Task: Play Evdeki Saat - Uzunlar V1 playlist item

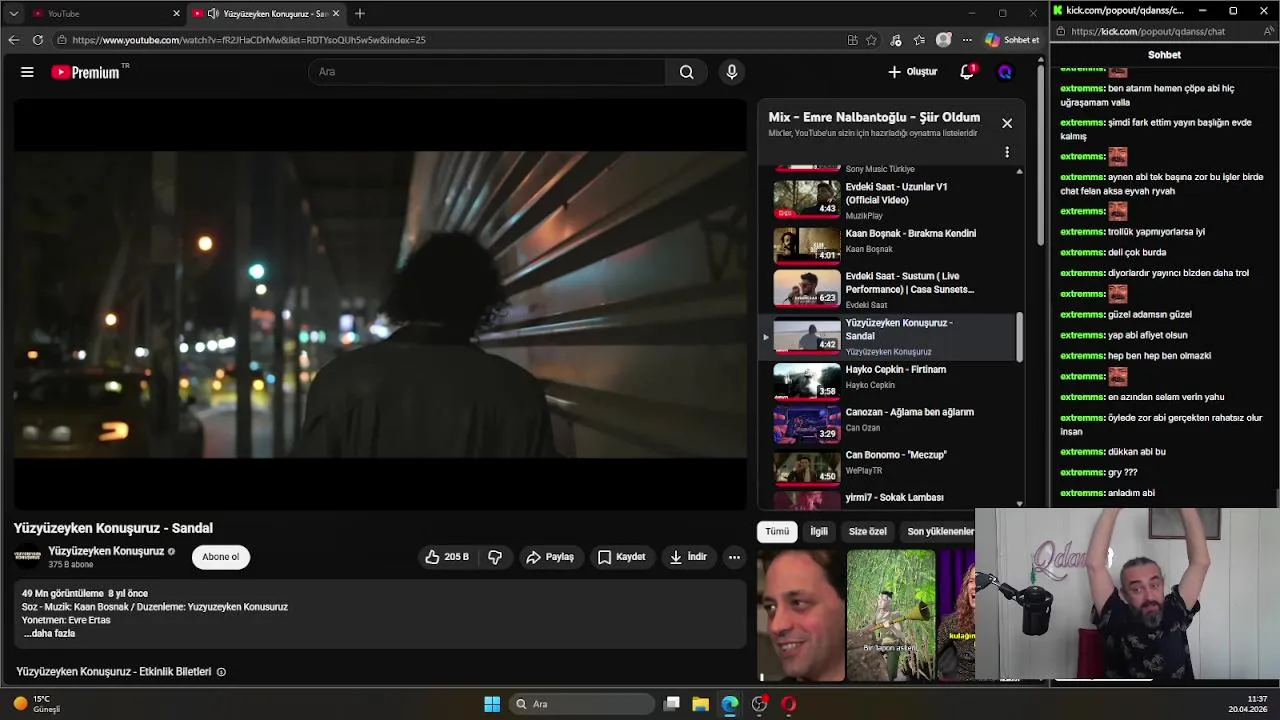Action: [888, 199]
